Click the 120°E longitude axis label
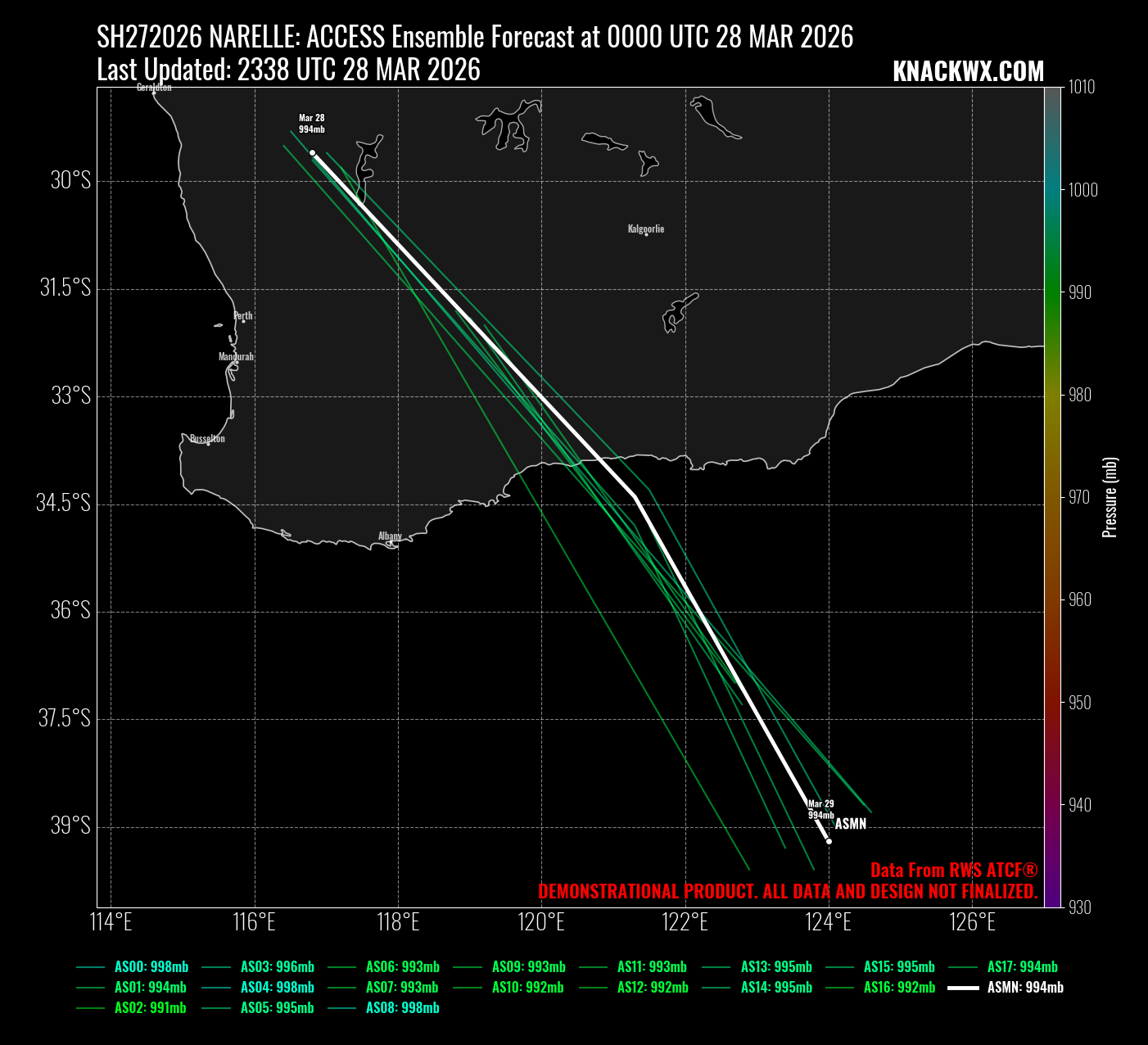Image resolution: width=1148 pixels, height=1045 pixels. (x=541, y=923)
